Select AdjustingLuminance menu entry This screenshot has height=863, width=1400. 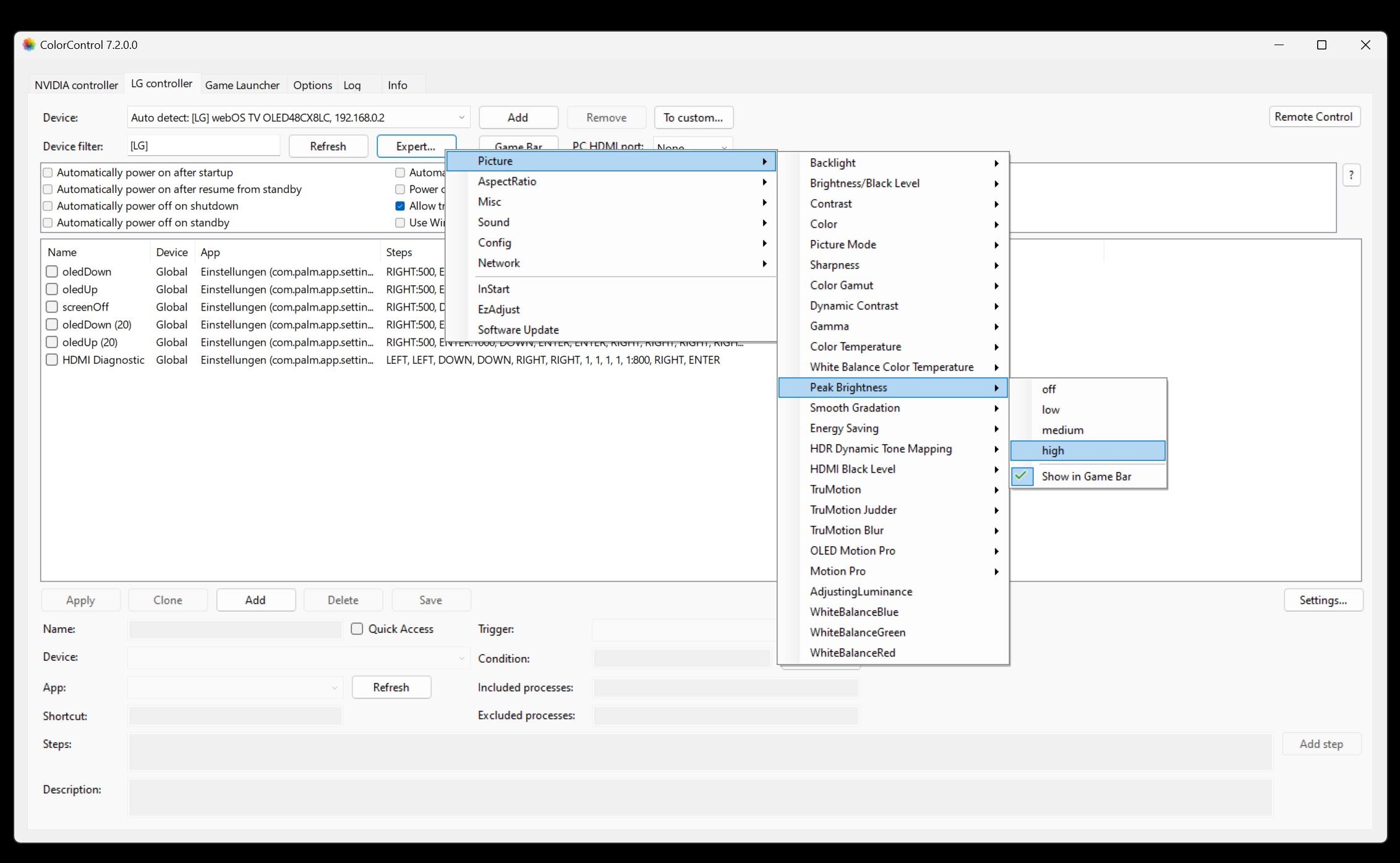894,591
